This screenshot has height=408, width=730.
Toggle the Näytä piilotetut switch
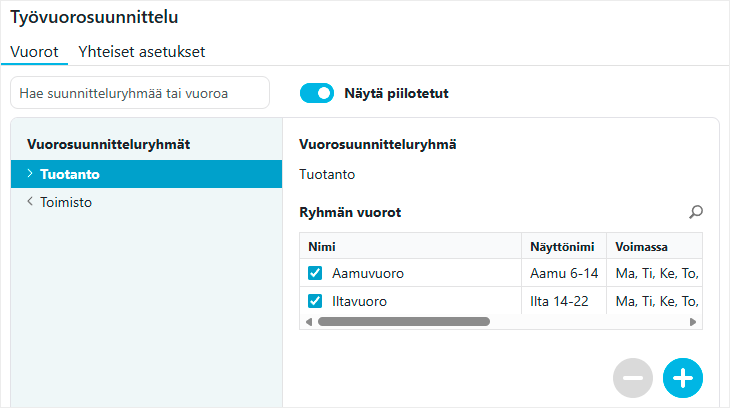tap(316, 94)
